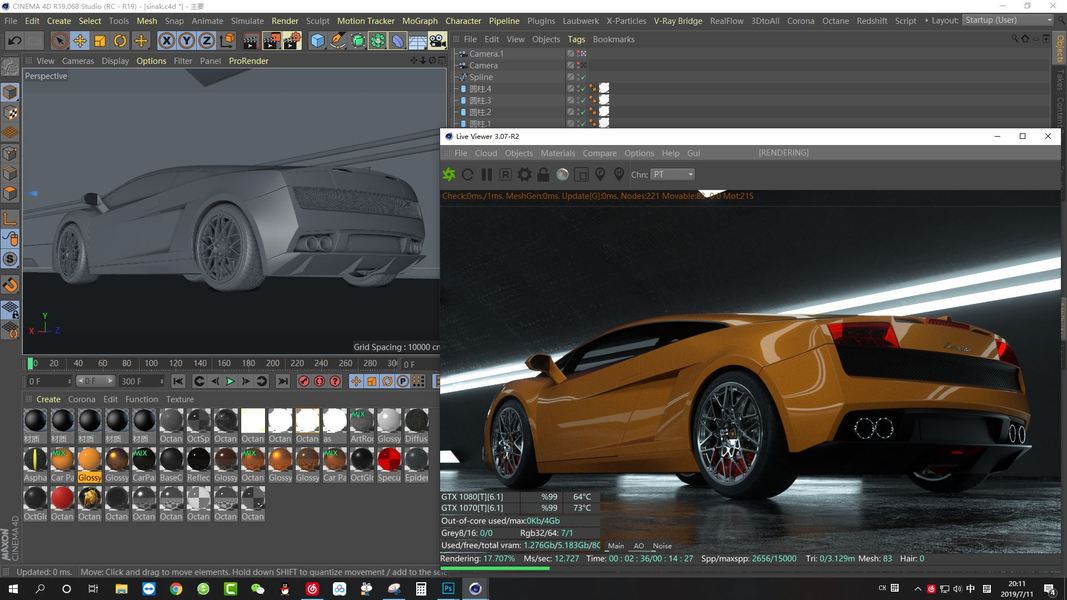The image size is (1067, 600).
Task: Add a Cube primitive object
Action: (x=317, y=41)
